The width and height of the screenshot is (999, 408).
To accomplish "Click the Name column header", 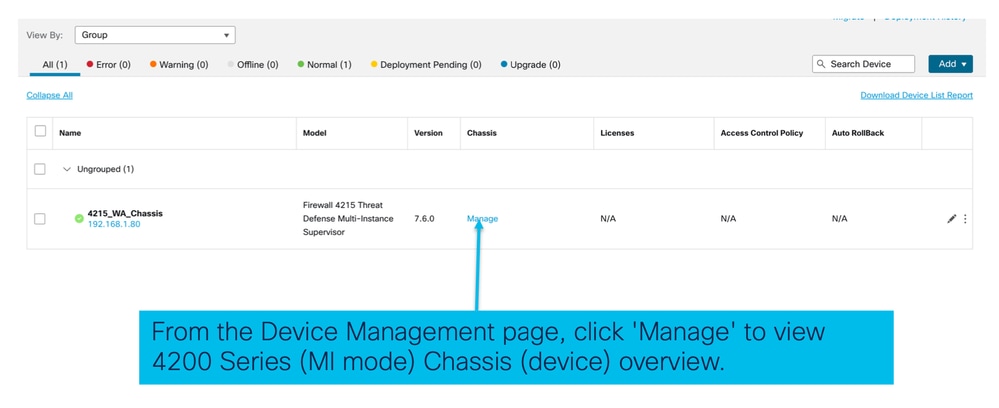I will tap(70, 133).
